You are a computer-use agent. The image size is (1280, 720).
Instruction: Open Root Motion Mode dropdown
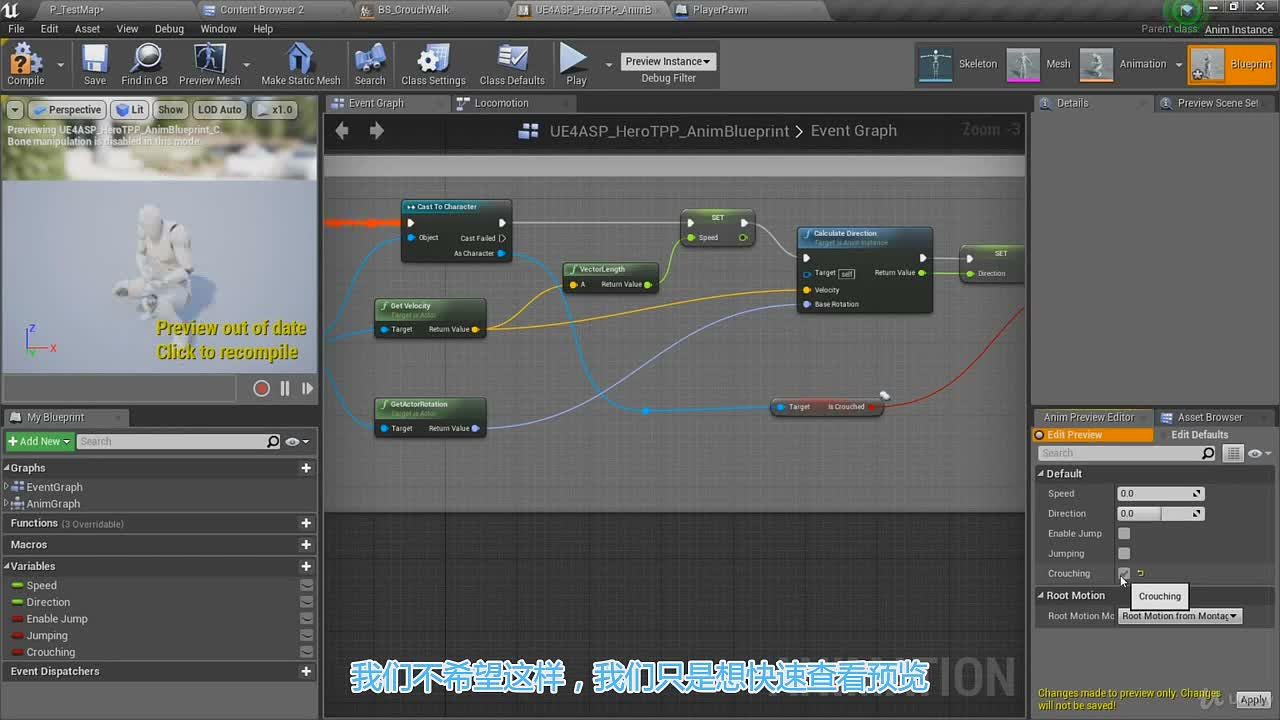click(x=1180, y=616)
